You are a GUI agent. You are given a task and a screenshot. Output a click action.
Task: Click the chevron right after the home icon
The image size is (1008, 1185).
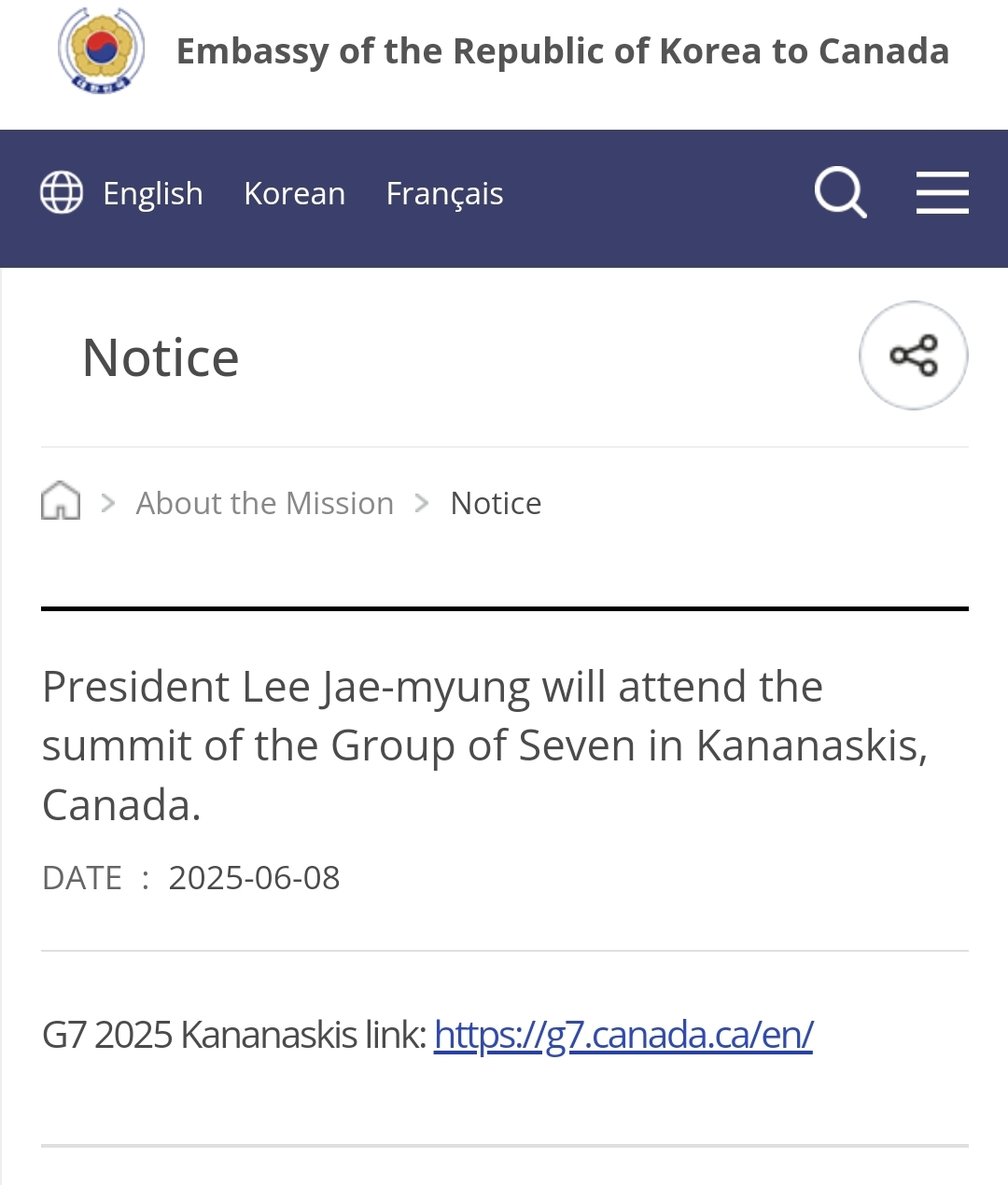(108, 504)
